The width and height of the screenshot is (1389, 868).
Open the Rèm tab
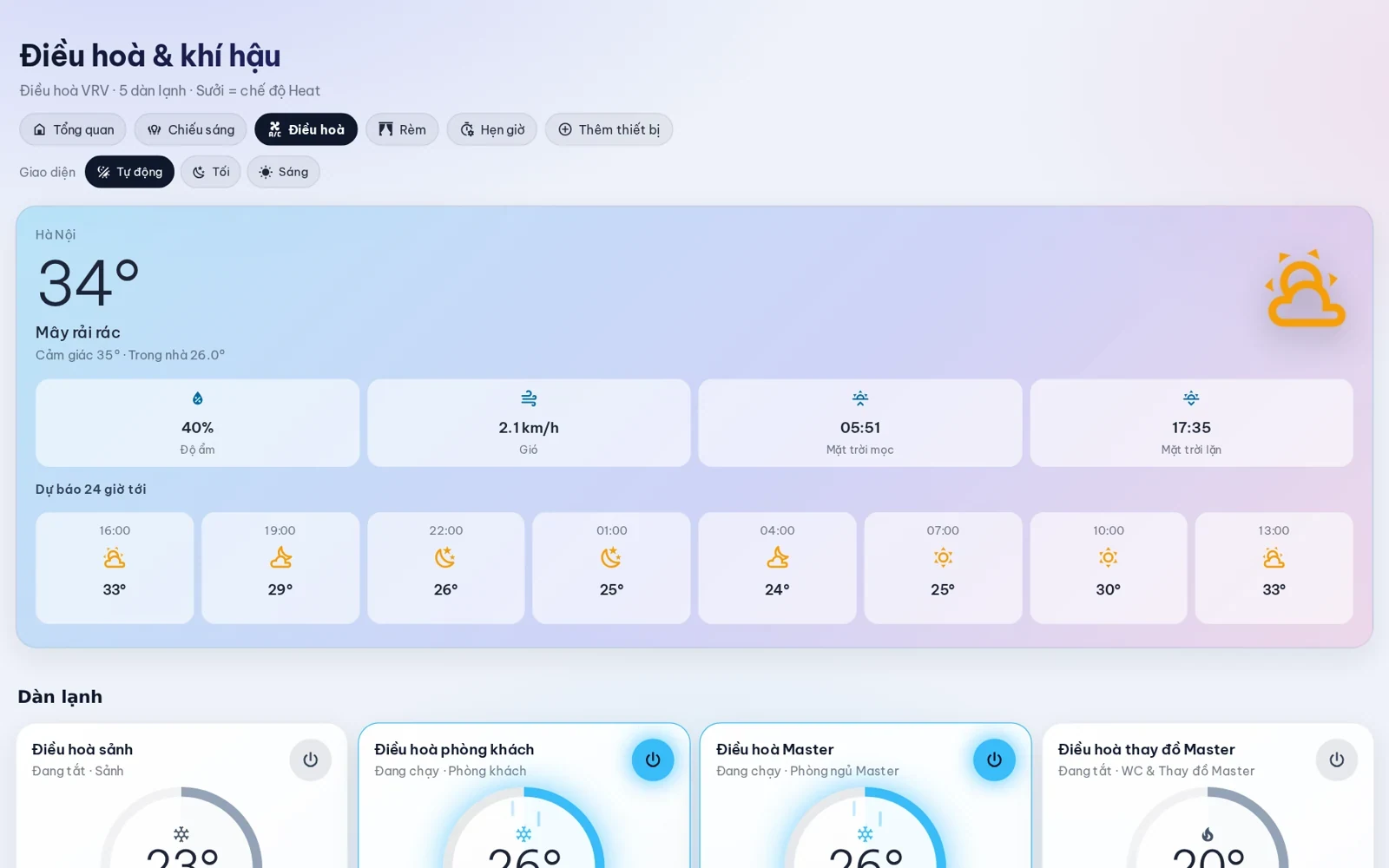pos(402,129)
